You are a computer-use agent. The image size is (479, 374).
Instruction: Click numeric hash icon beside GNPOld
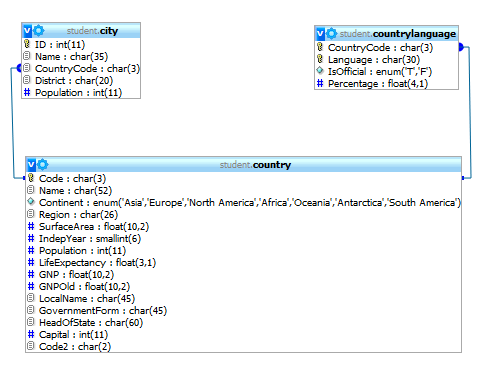point(31,286)
